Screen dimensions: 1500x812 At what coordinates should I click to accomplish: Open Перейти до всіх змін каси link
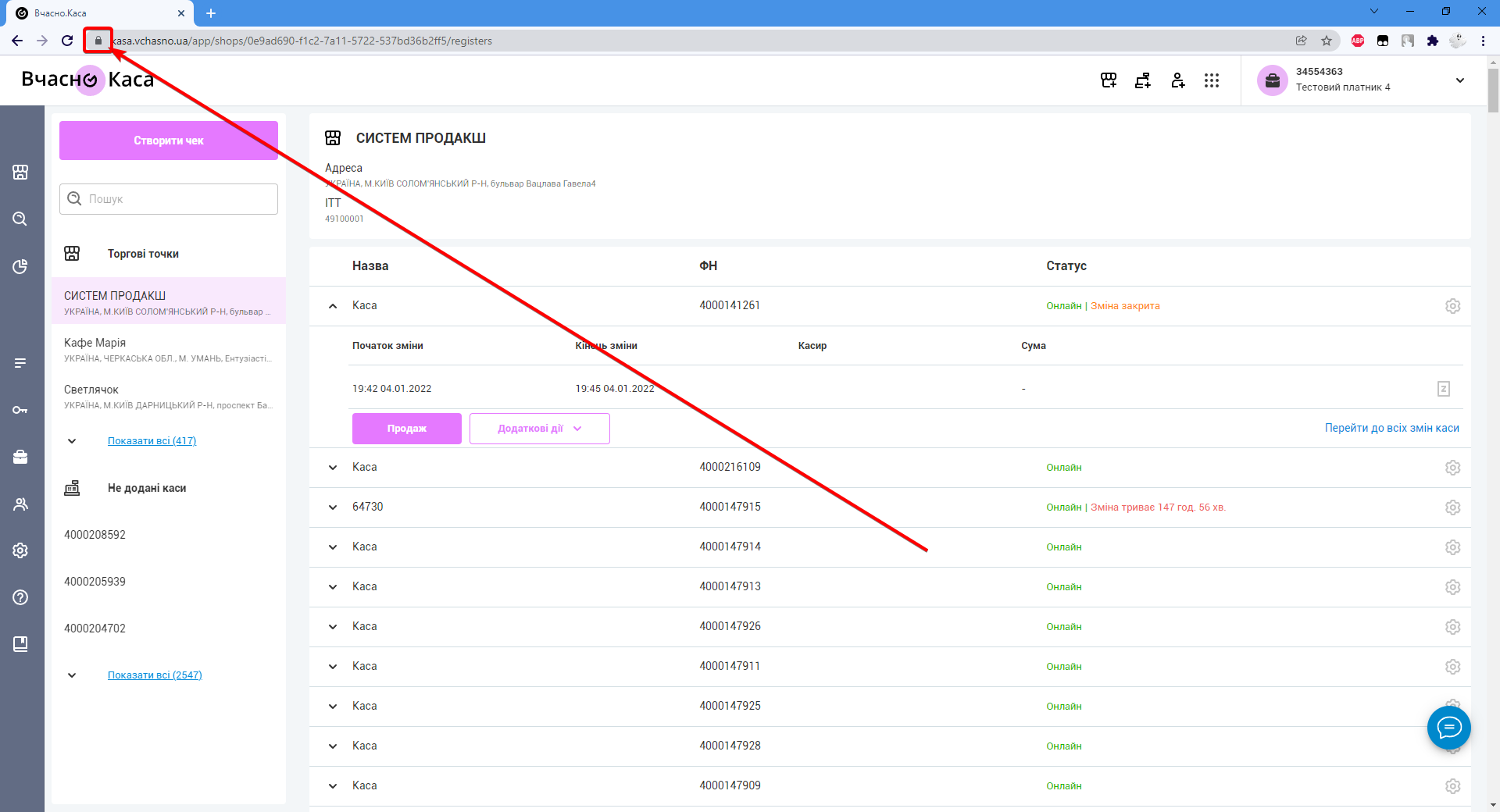(1392, 428)
